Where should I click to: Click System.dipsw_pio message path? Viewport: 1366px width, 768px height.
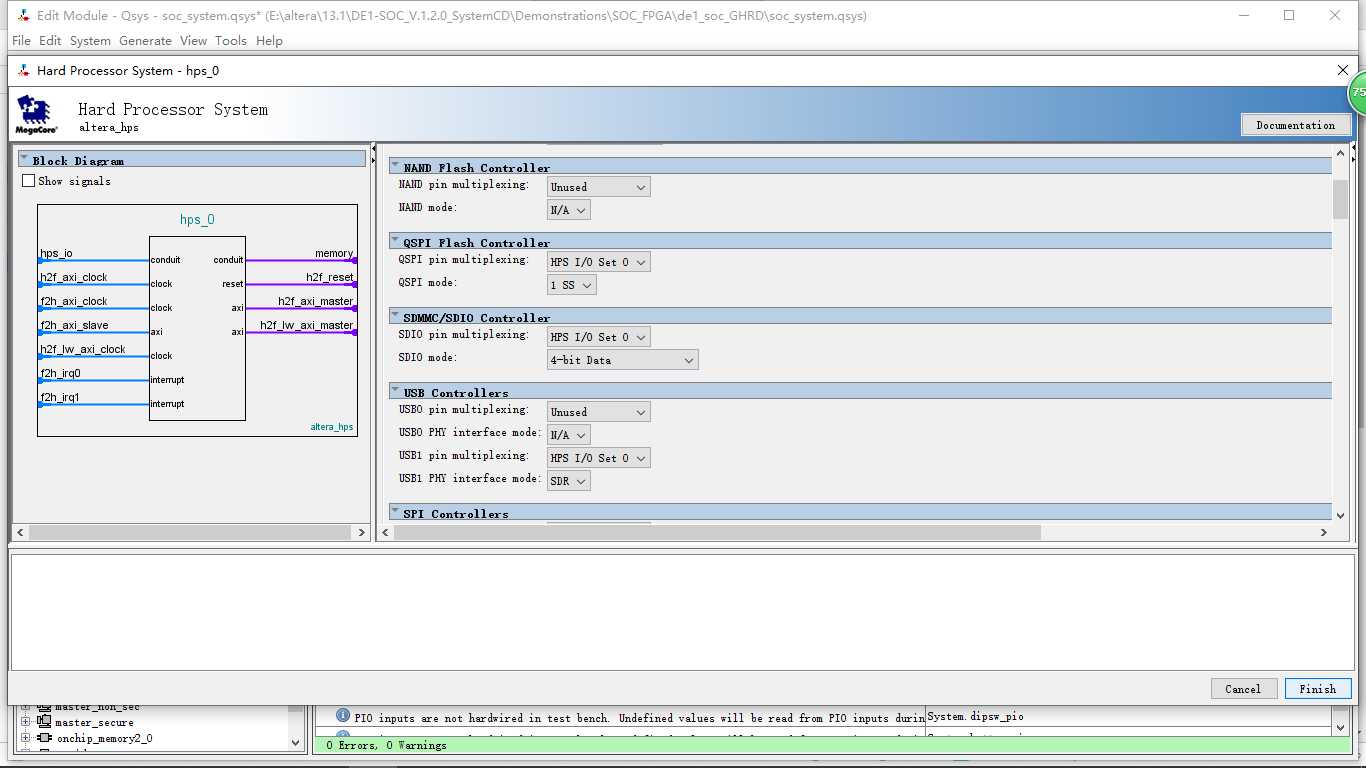976,716
